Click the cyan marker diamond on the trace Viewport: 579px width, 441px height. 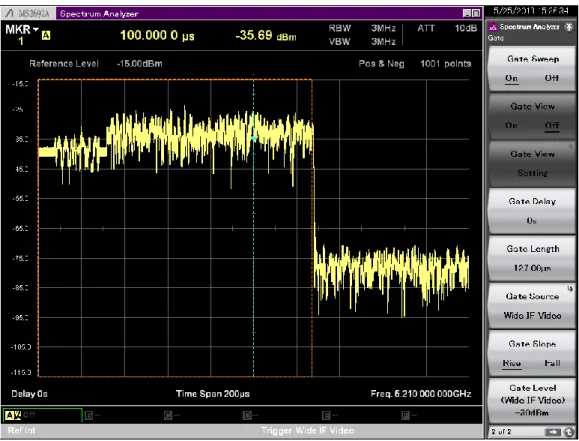coord(254,139)
